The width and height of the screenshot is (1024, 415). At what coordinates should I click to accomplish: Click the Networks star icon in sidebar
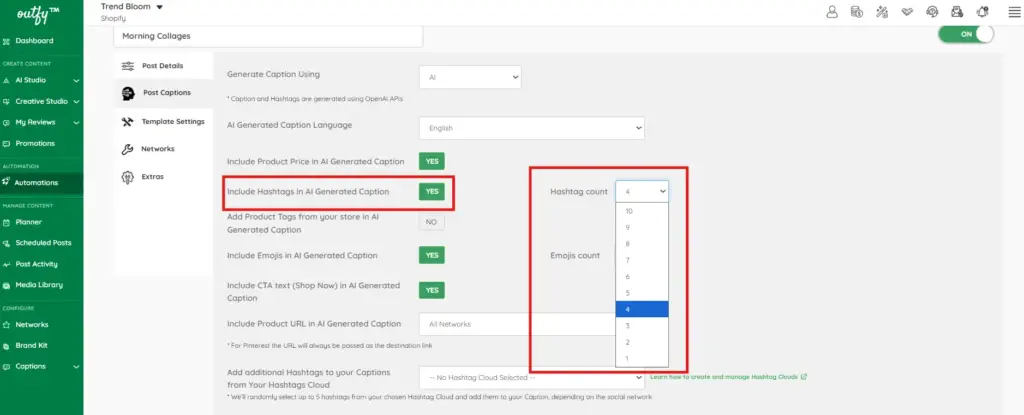click(x=7, y=325)
